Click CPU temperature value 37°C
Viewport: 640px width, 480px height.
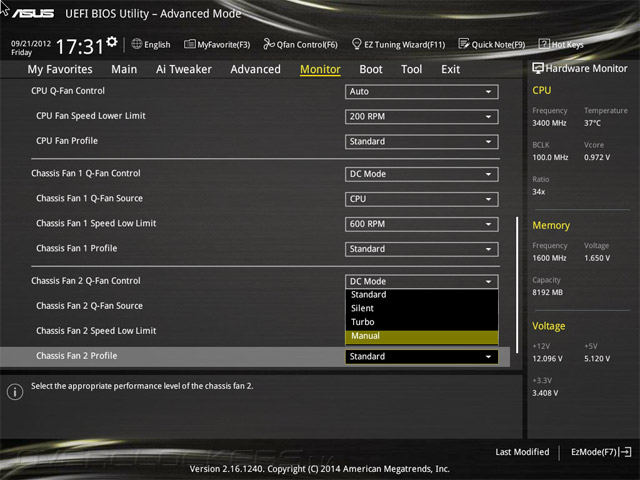coord(592,123)
